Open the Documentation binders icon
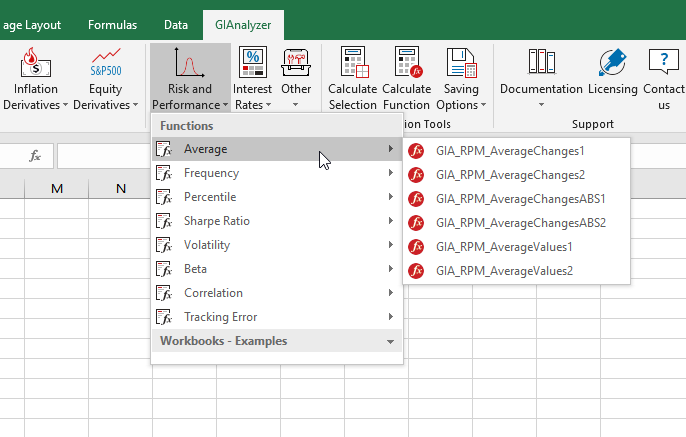The image size is (686, 437). coord(542,61)
